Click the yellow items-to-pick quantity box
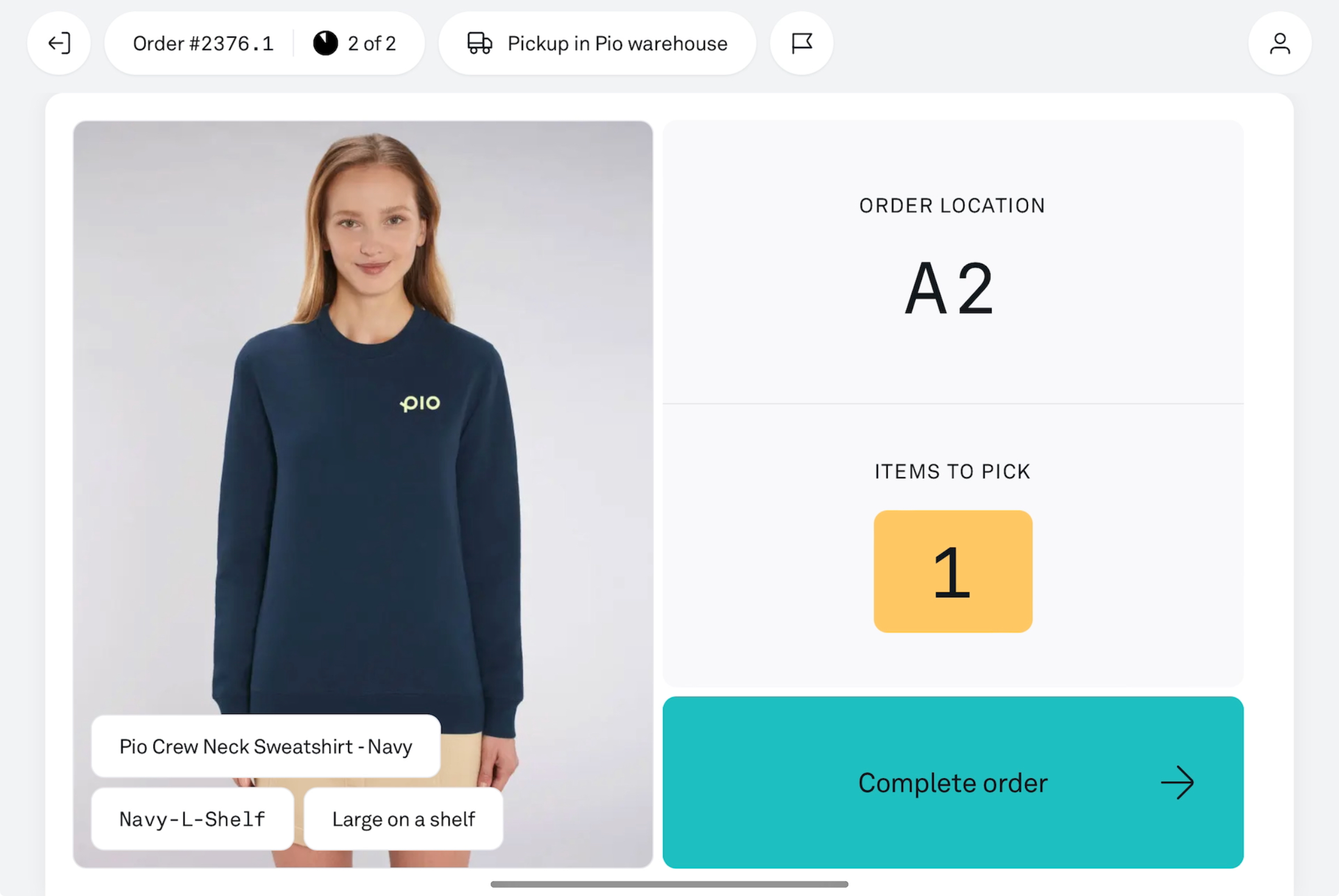This screenshot has height=896, width=1339. click(x=953, y=571)
